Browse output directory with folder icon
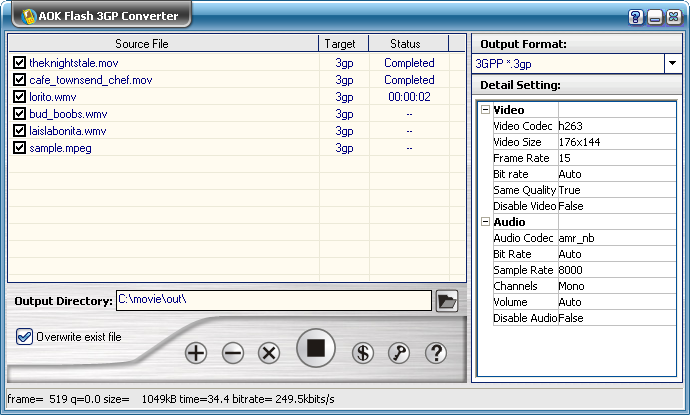690x415 pixels. (447, 301)
